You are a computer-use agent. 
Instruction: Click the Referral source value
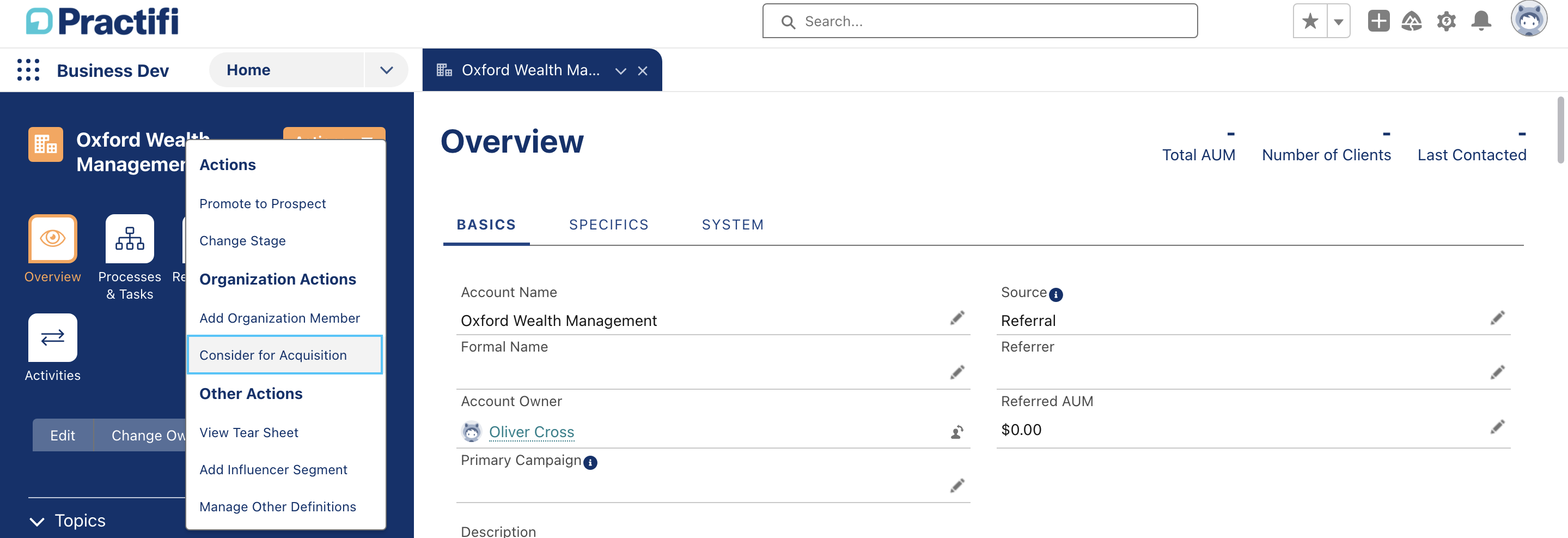pyautogui.click(x=1028, y=321)
